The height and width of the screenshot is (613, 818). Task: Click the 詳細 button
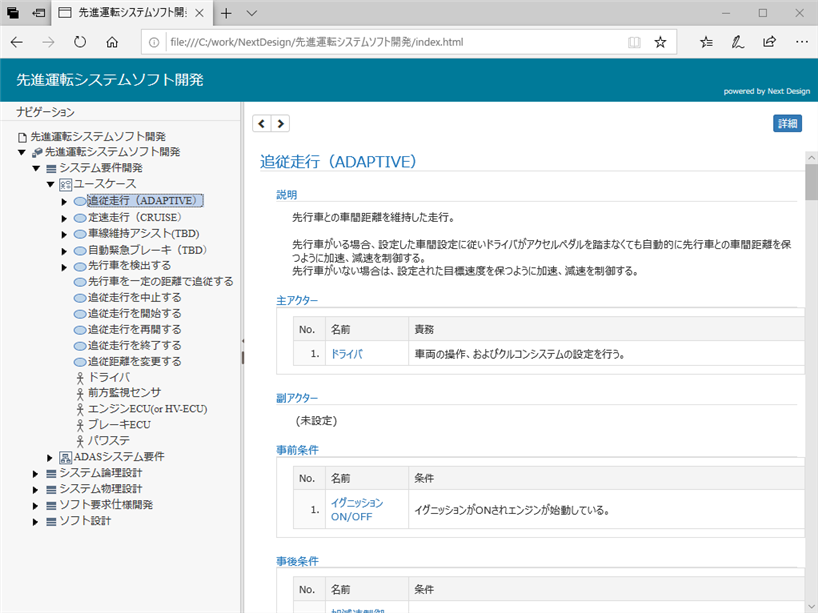(786, 122)
